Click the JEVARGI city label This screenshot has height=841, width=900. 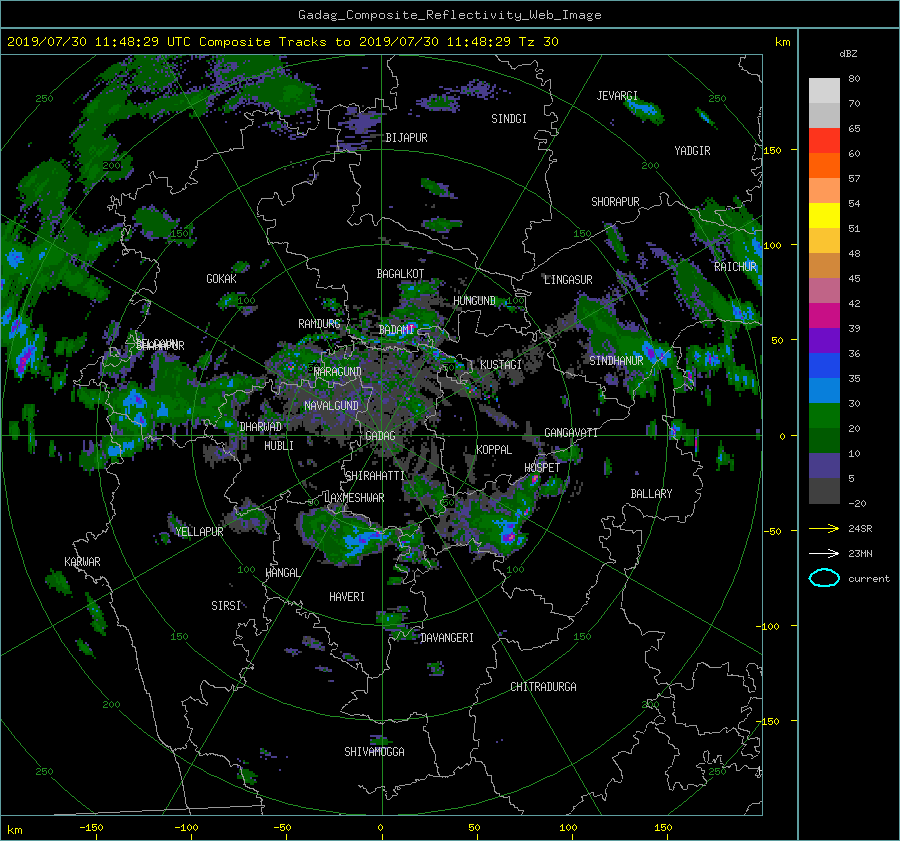tap(617, 96)
